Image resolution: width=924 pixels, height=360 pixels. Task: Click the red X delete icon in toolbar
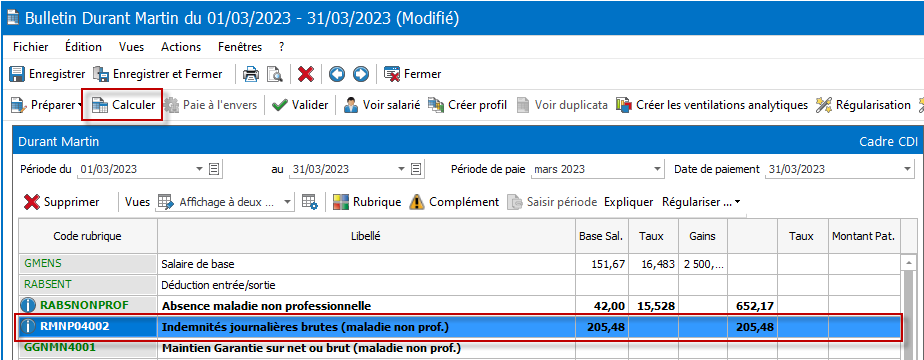click(x=306, y=74)
